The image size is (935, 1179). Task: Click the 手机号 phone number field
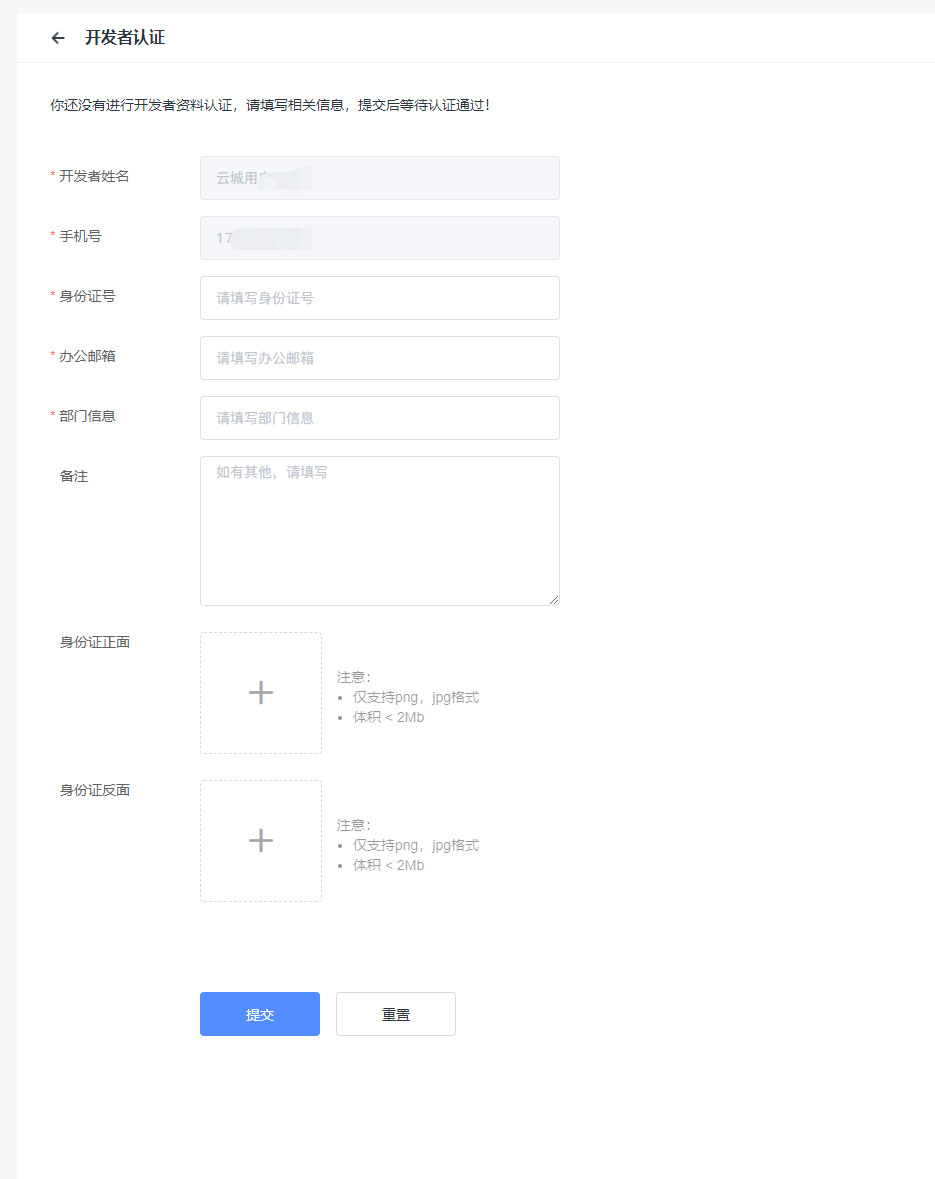(380, 238)
